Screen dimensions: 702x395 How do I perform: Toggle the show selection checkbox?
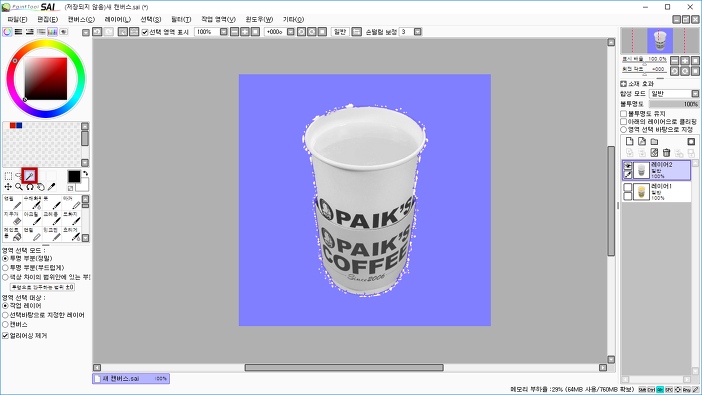[x=145, y=32]
